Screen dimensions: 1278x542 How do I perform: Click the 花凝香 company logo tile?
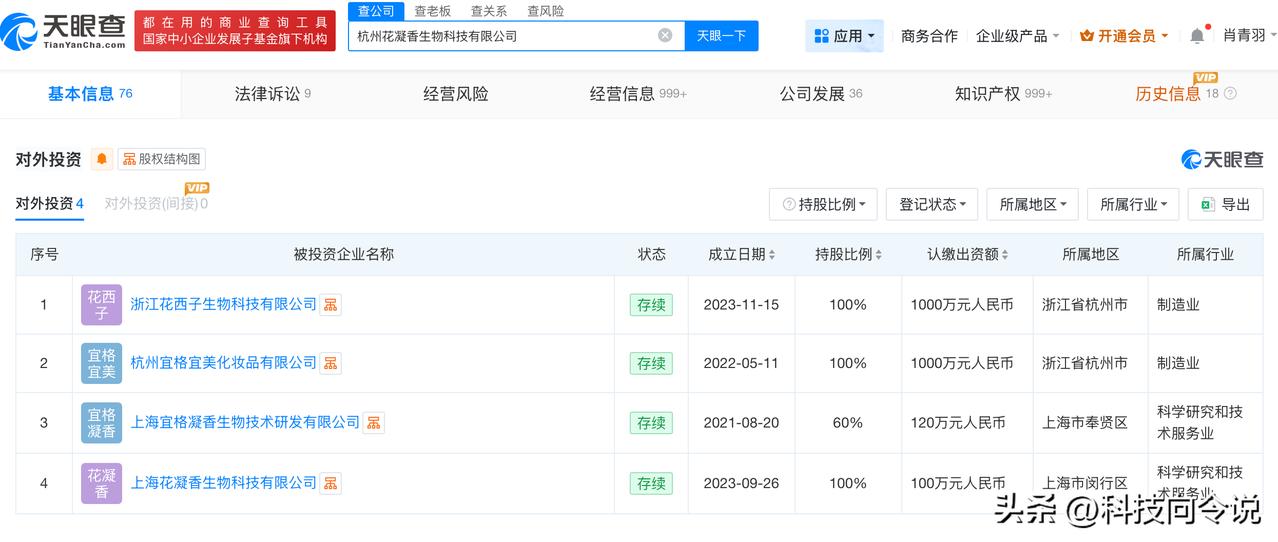click(x=101, y=483)
